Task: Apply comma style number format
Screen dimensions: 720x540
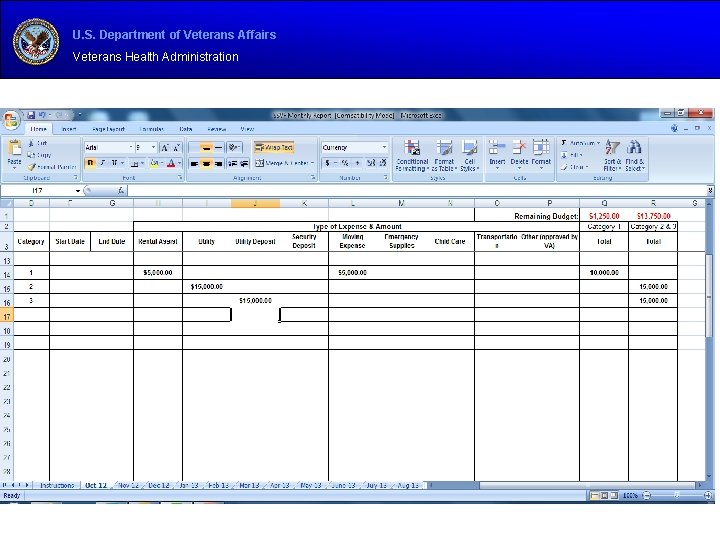Action: coord(357,163)
